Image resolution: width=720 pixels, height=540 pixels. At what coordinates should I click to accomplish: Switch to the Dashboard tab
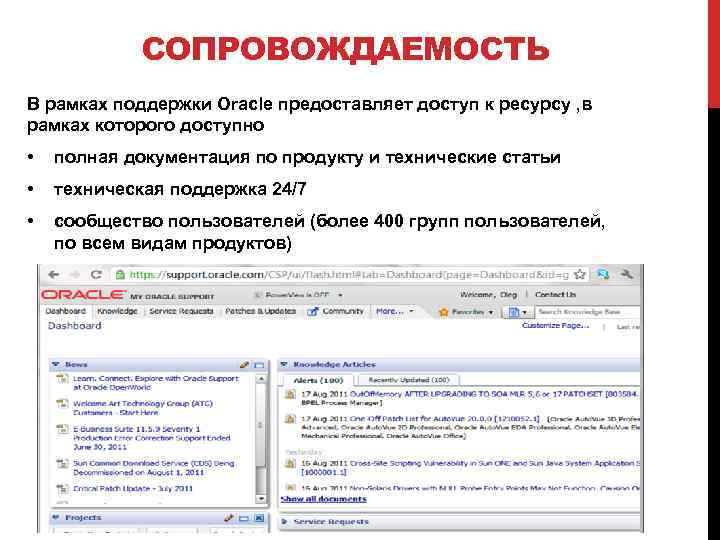[66, 311]
